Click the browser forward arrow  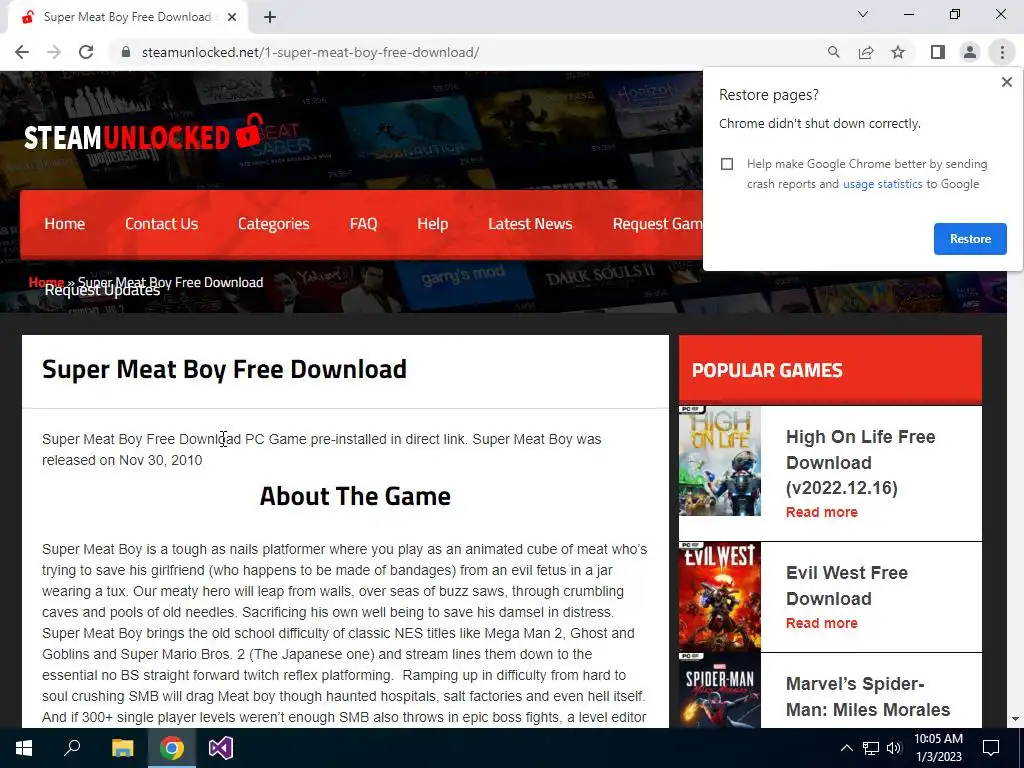(54, 52)
